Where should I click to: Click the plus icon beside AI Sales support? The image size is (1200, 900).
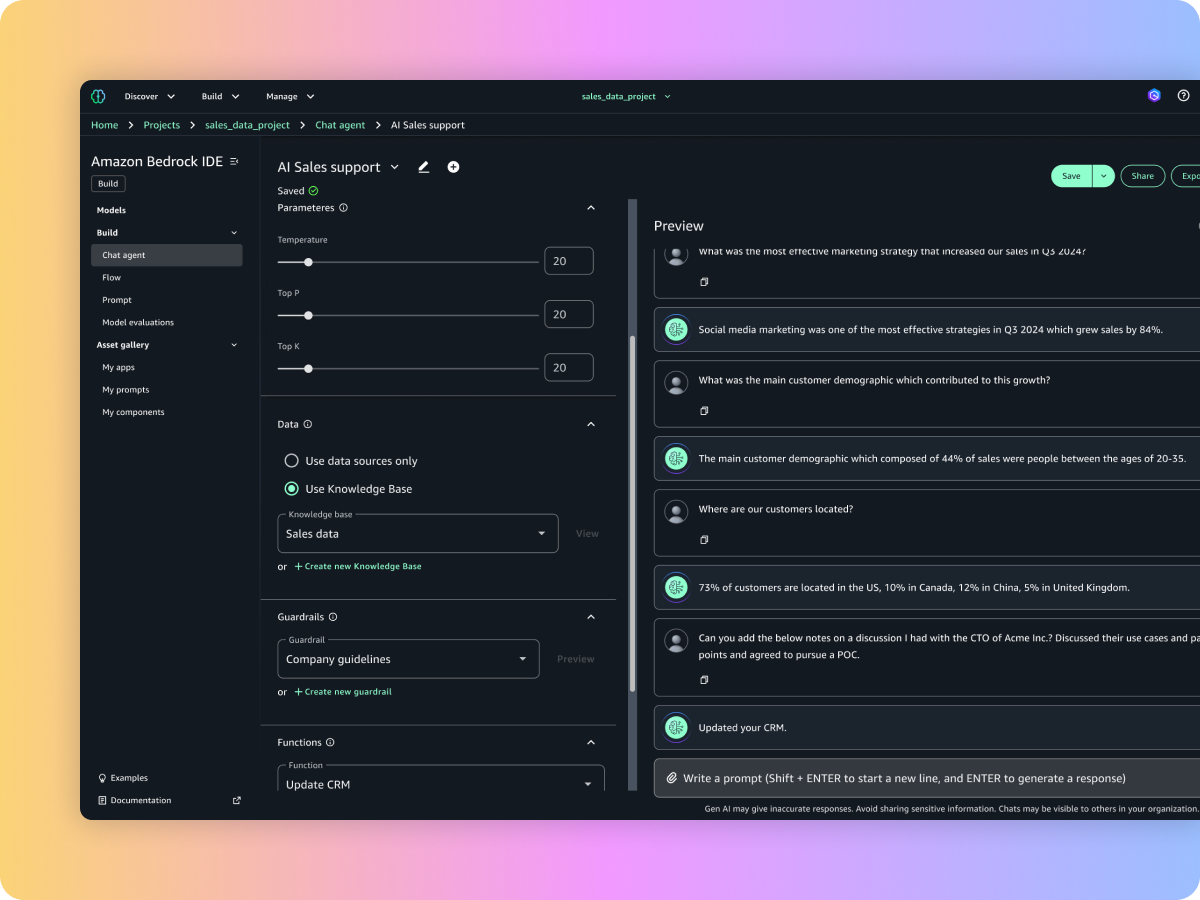[453, 167]
